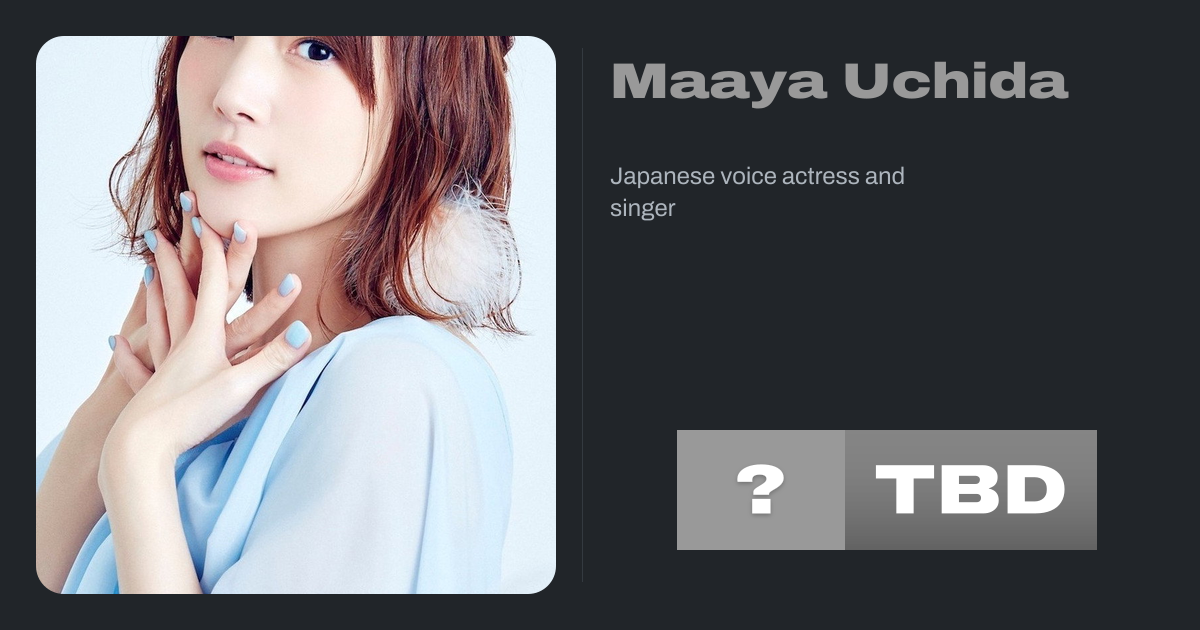Screen dimensions: 1200x630
Task: Click the eye visible in the photo
Action: 314,50
